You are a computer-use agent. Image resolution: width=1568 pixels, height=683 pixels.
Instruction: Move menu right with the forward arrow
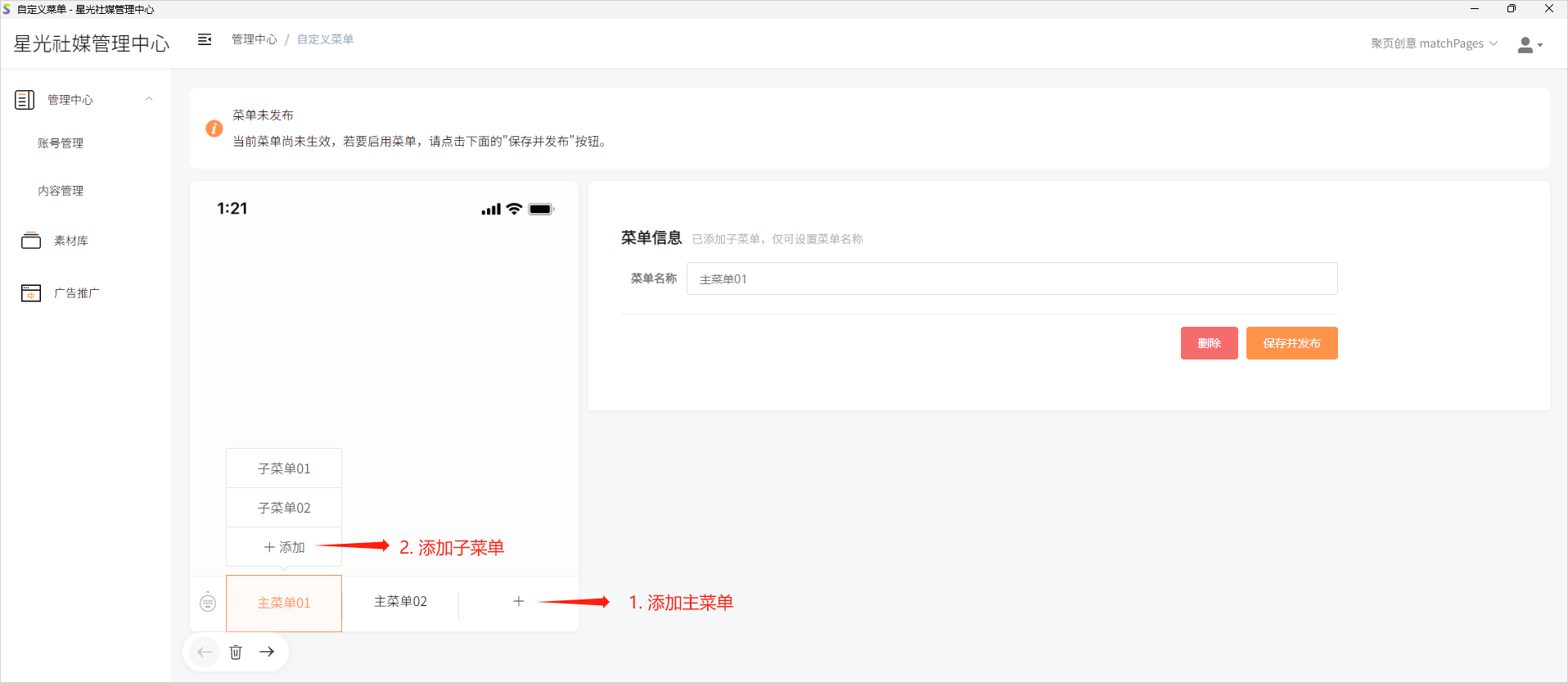[267, 652]
